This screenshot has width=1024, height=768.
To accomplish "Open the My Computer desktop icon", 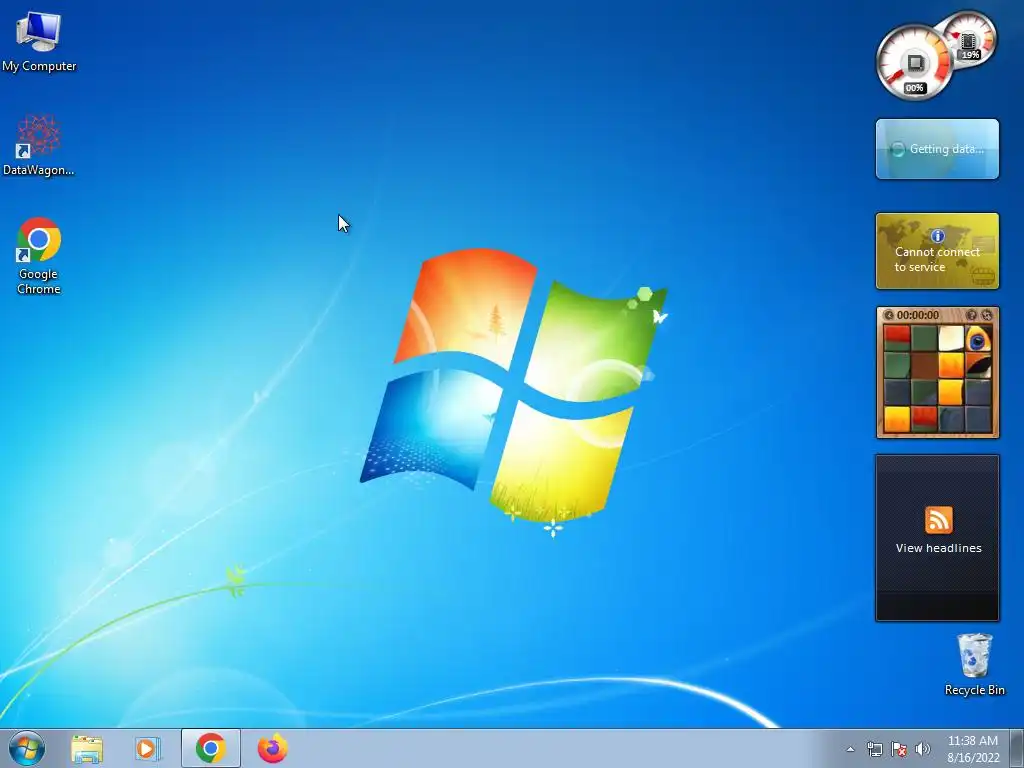I will [x=39, y=41].
